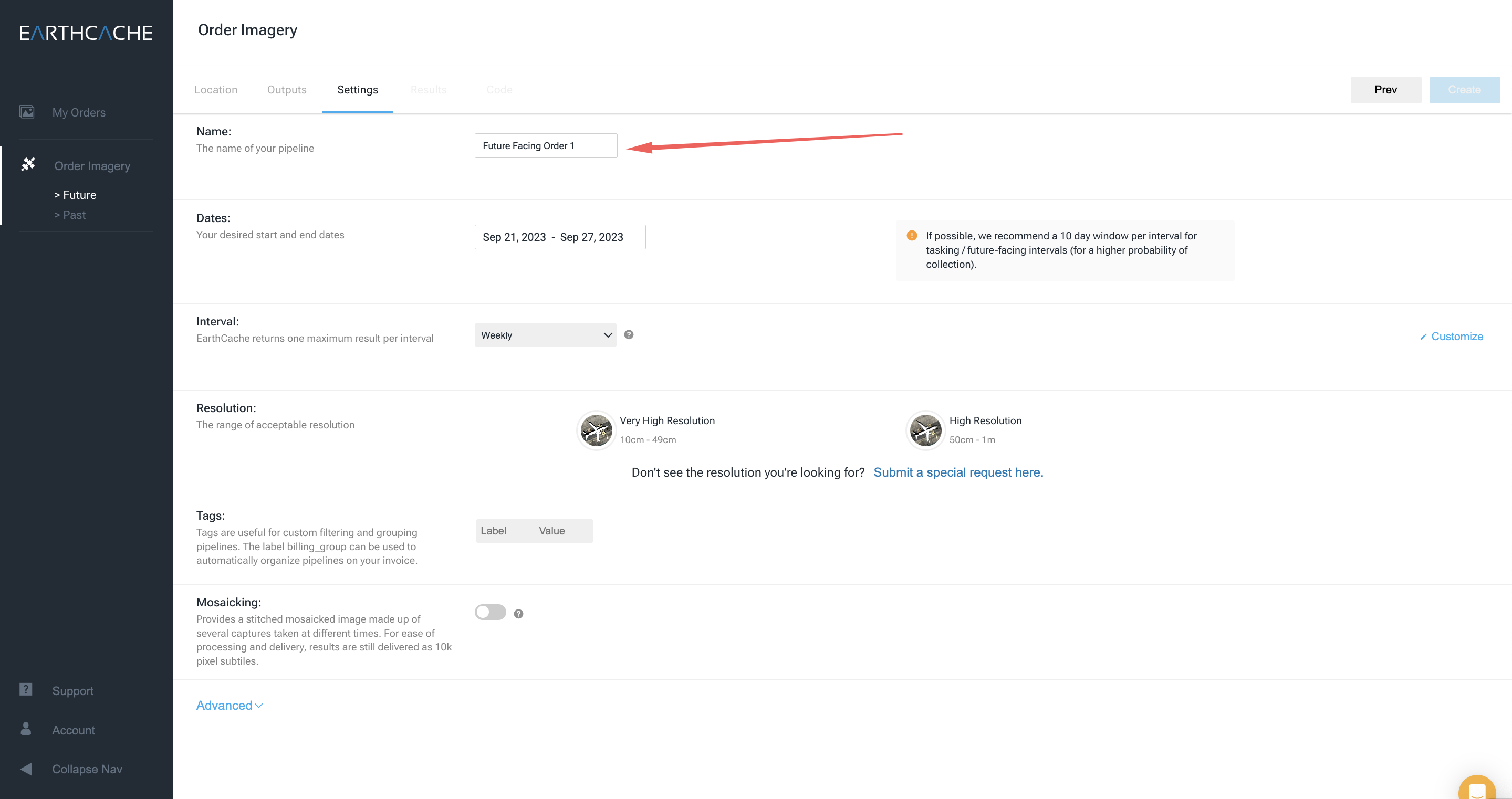Select High Resolution thumbnail
The width and height of the screenshot is (1512, 799).
point(925,430)
